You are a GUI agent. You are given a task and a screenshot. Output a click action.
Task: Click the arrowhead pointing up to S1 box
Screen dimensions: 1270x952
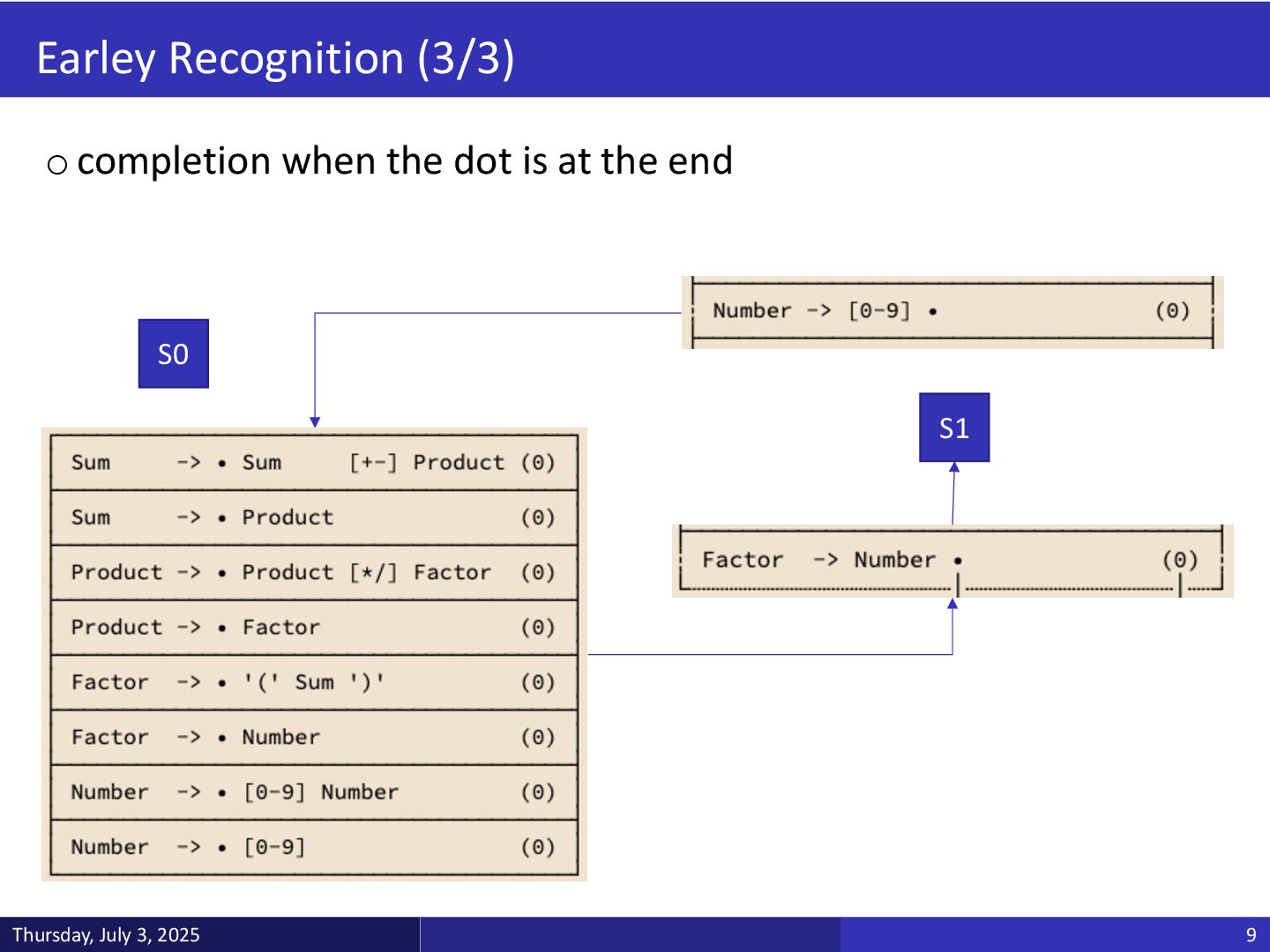pyautogui.click(x=954, y=467)
